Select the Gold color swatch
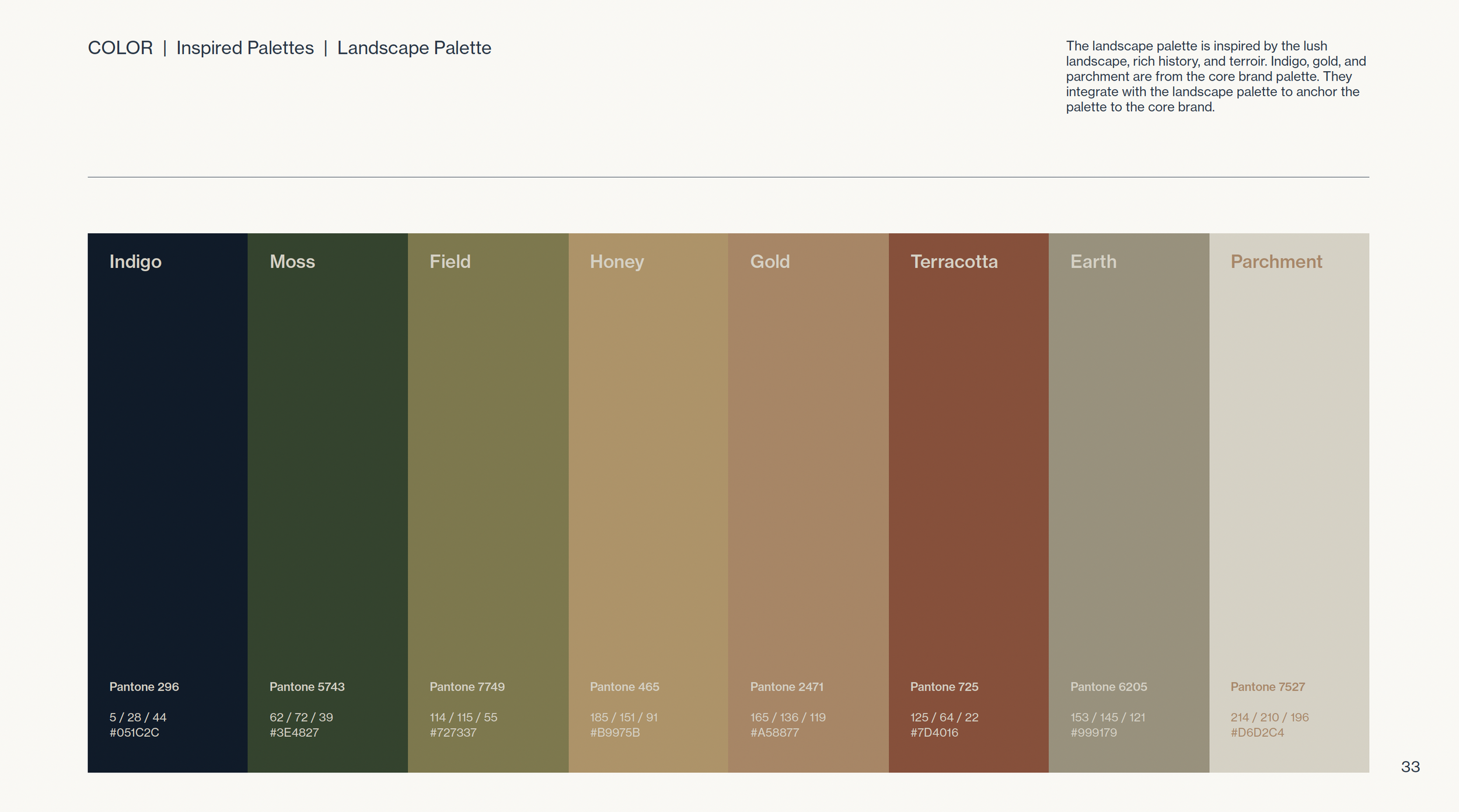This screenshot has width=1459, height=812. (x=808, y=467)
